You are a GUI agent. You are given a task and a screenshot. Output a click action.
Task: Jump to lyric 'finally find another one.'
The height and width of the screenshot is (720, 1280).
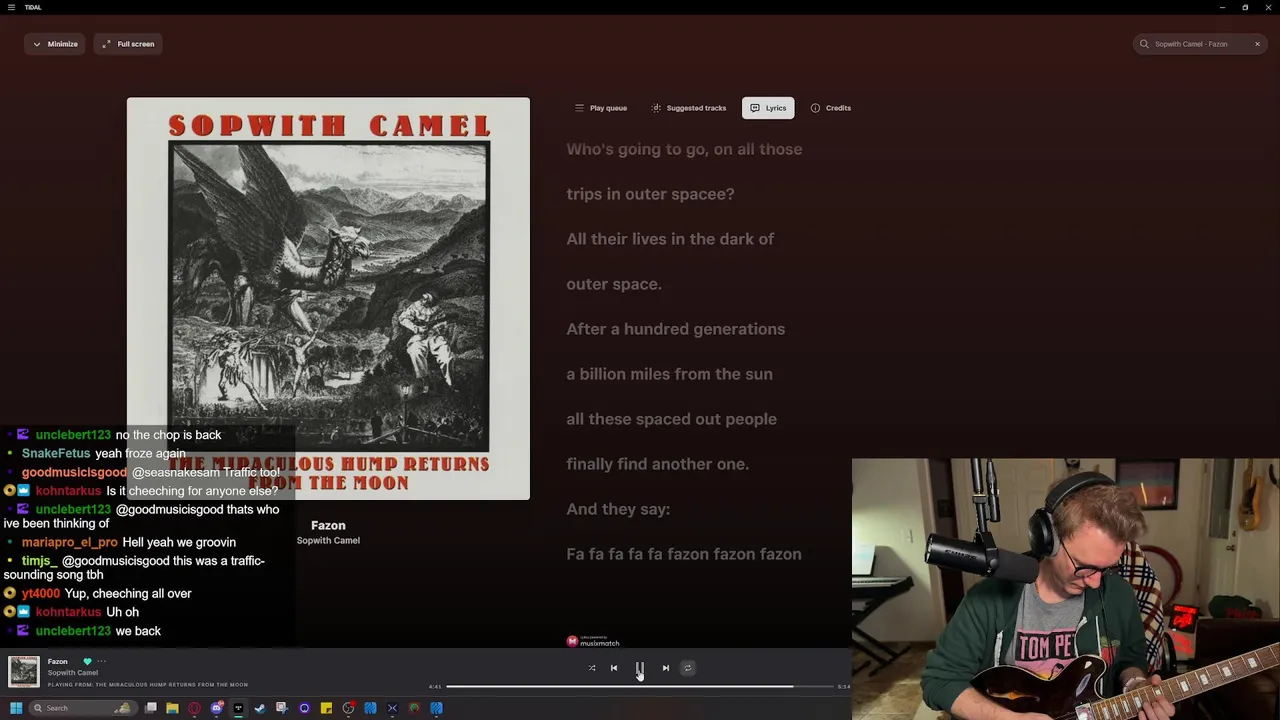pyautogui.click(x=657, y=464)
